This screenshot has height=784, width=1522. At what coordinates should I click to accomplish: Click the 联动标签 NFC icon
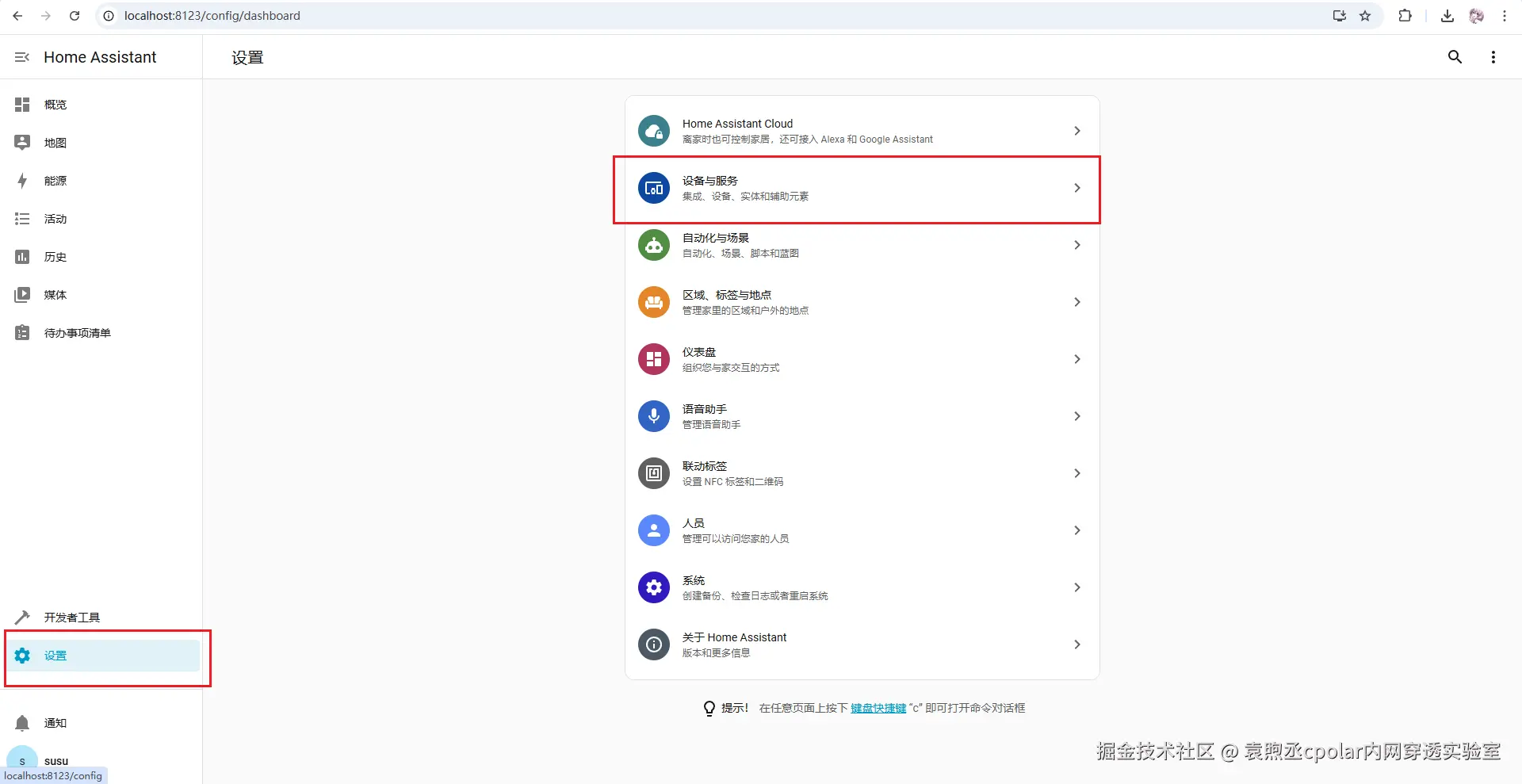point(654,473)
